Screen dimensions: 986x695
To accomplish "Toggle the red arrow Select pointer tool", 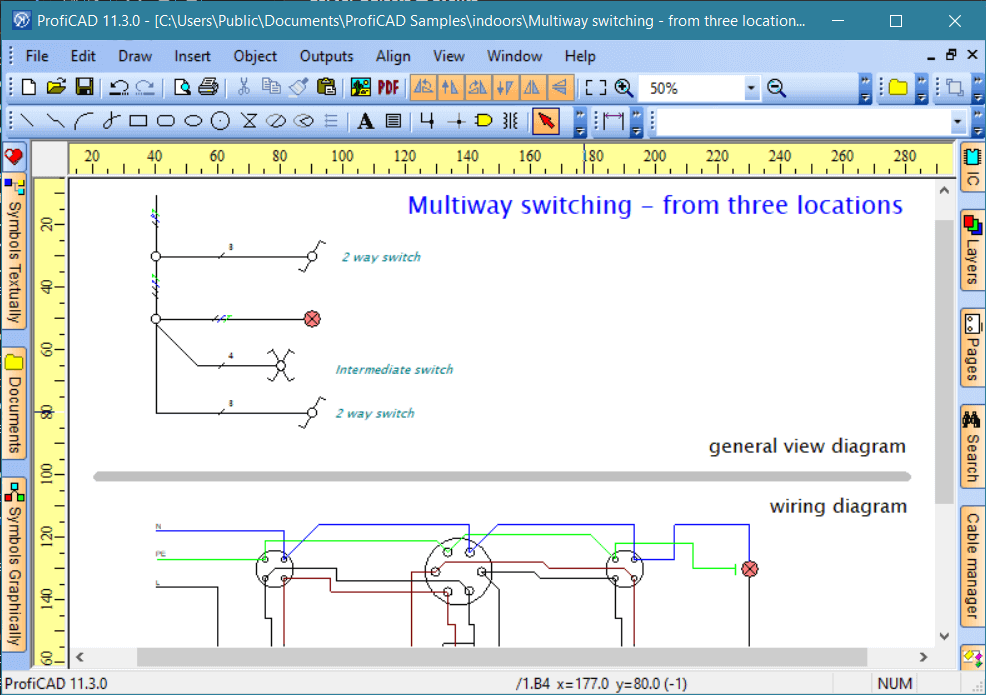I will coord(545,122).
